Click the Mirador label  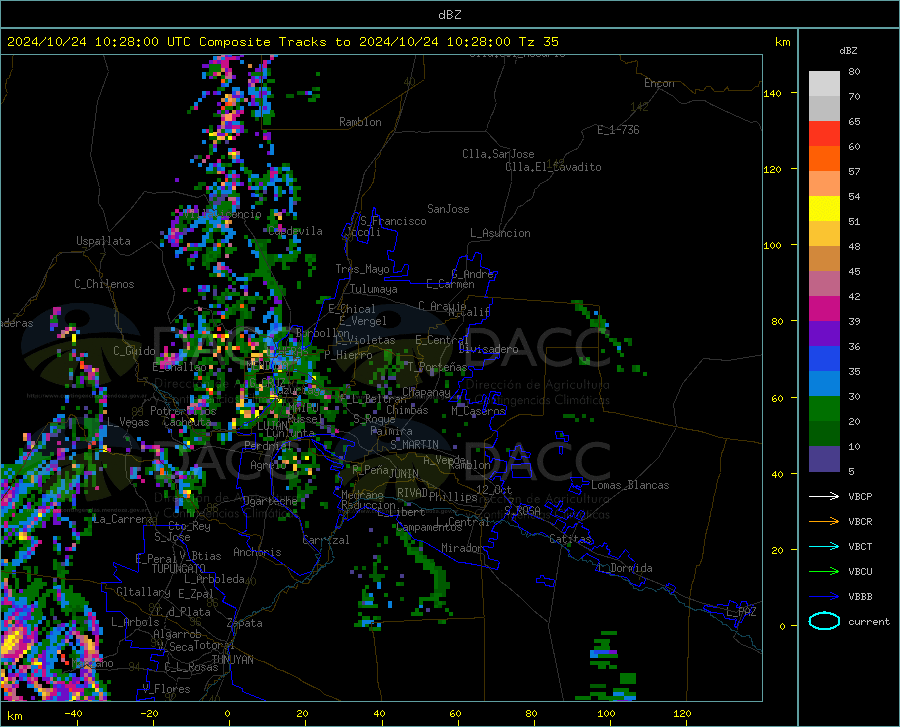[x=462, y=548]
